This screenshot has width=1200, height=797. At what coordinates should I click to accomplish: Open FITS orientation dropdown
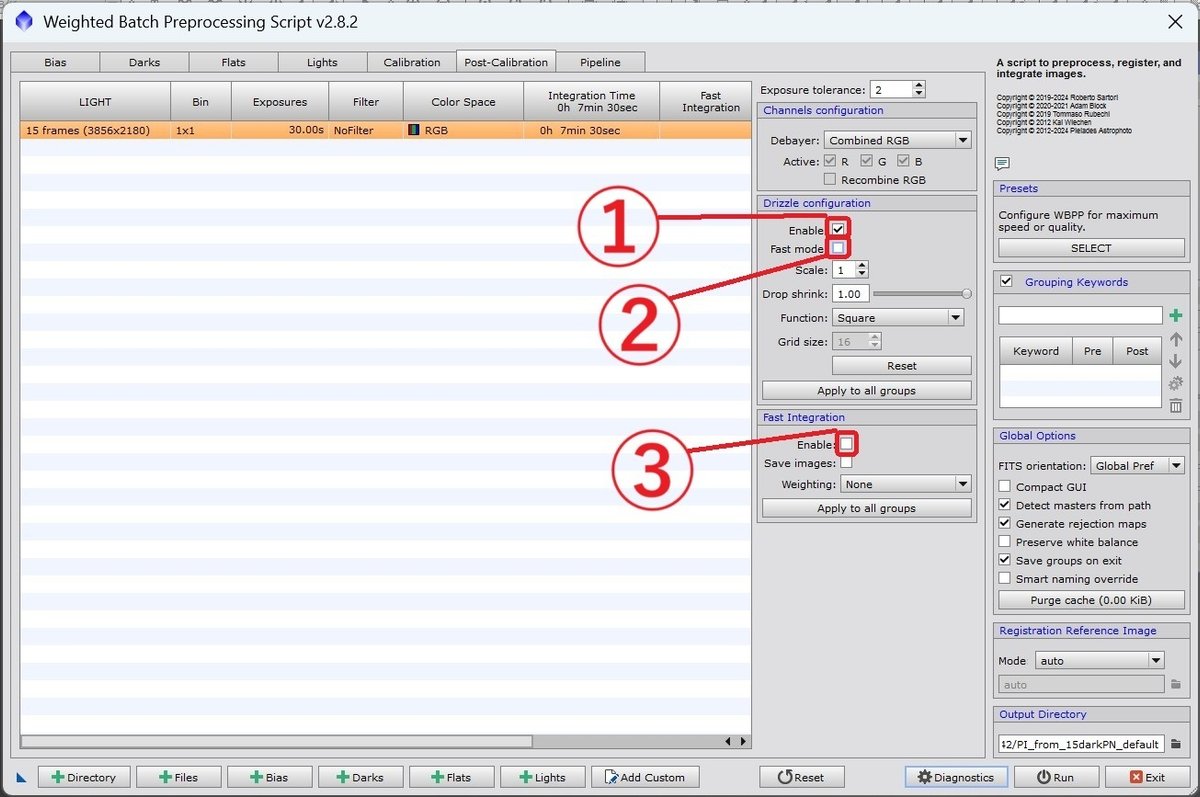click(1137, 465)
